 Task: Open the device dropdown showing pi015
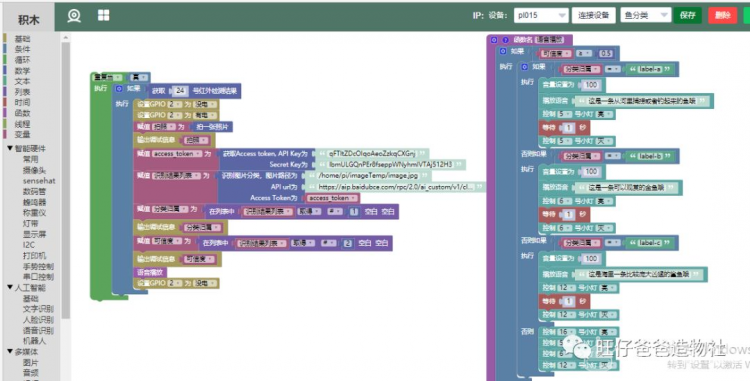[x=541, y=15]
